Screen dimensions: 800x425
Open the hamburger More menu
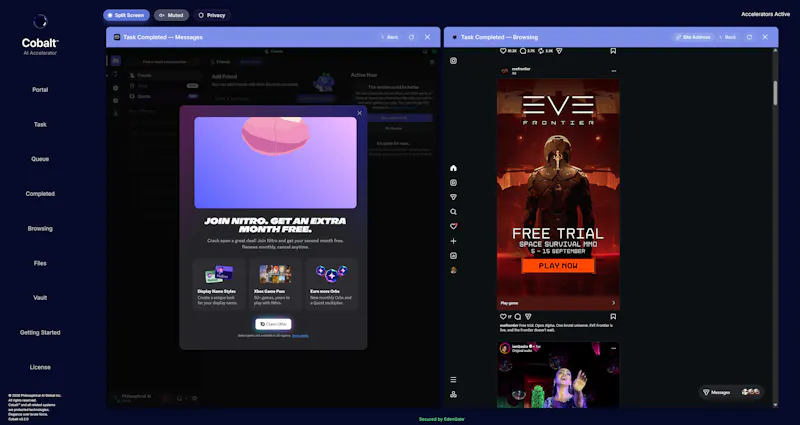pyautogui.click(x=454, y=380)
